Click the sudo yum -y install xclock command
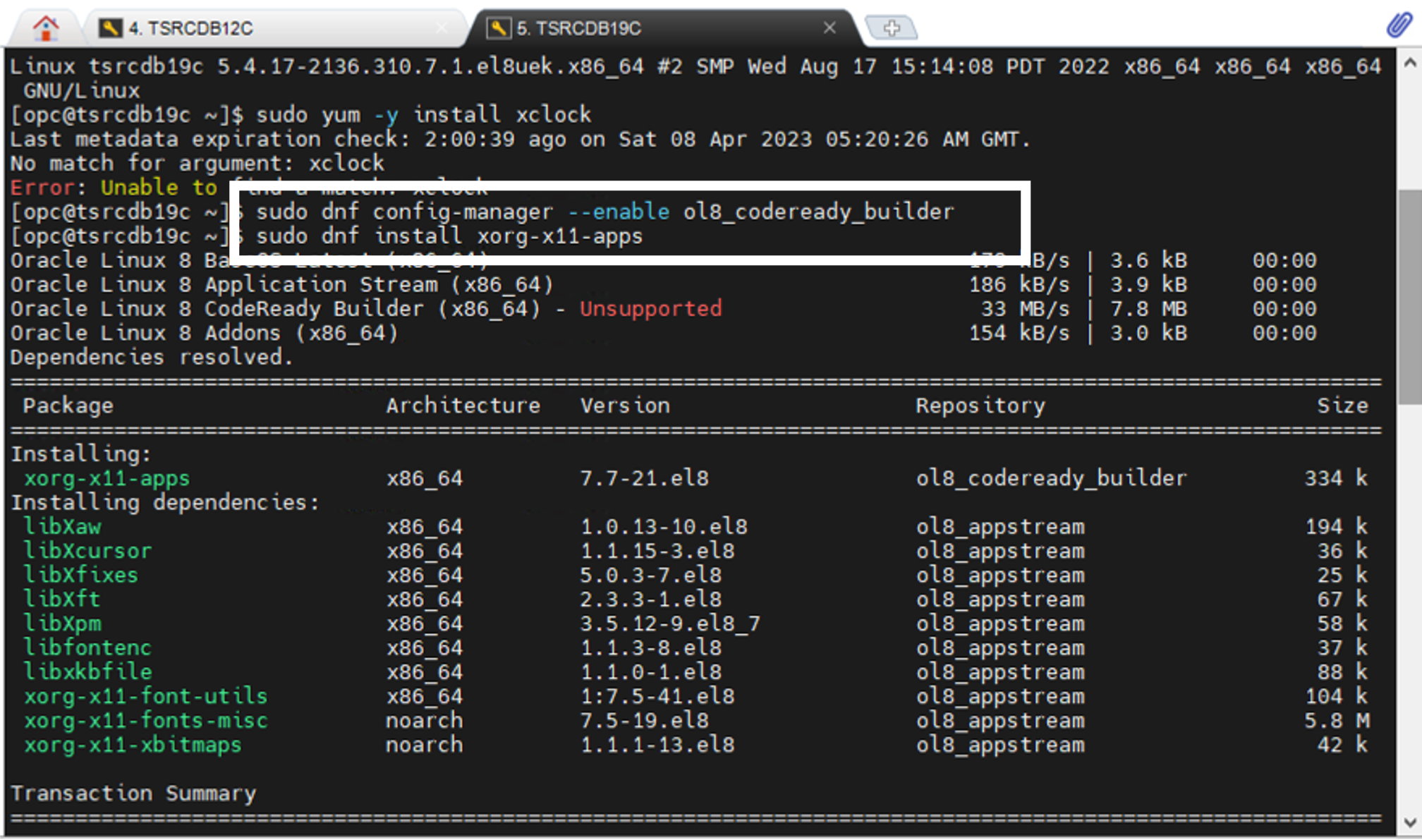Screen dimensions: 1422x840 [x=423, y=114]
